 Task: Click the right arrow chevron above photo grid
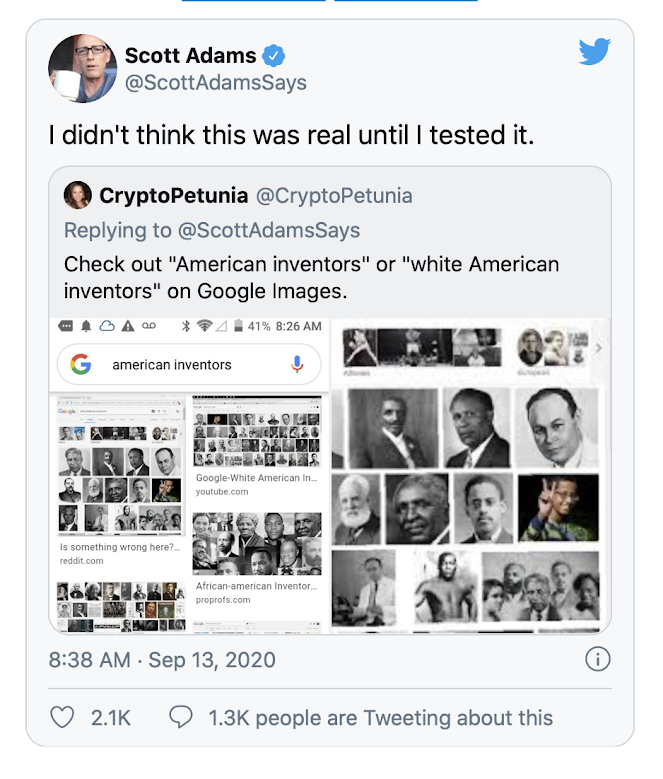[x=599, y=348]
